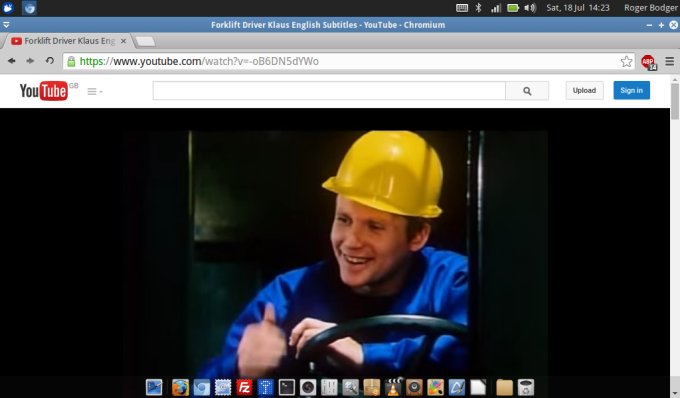This screenshot has width=680, height=398.
Task: Launch the terminal from the dock
Action: 287,387
